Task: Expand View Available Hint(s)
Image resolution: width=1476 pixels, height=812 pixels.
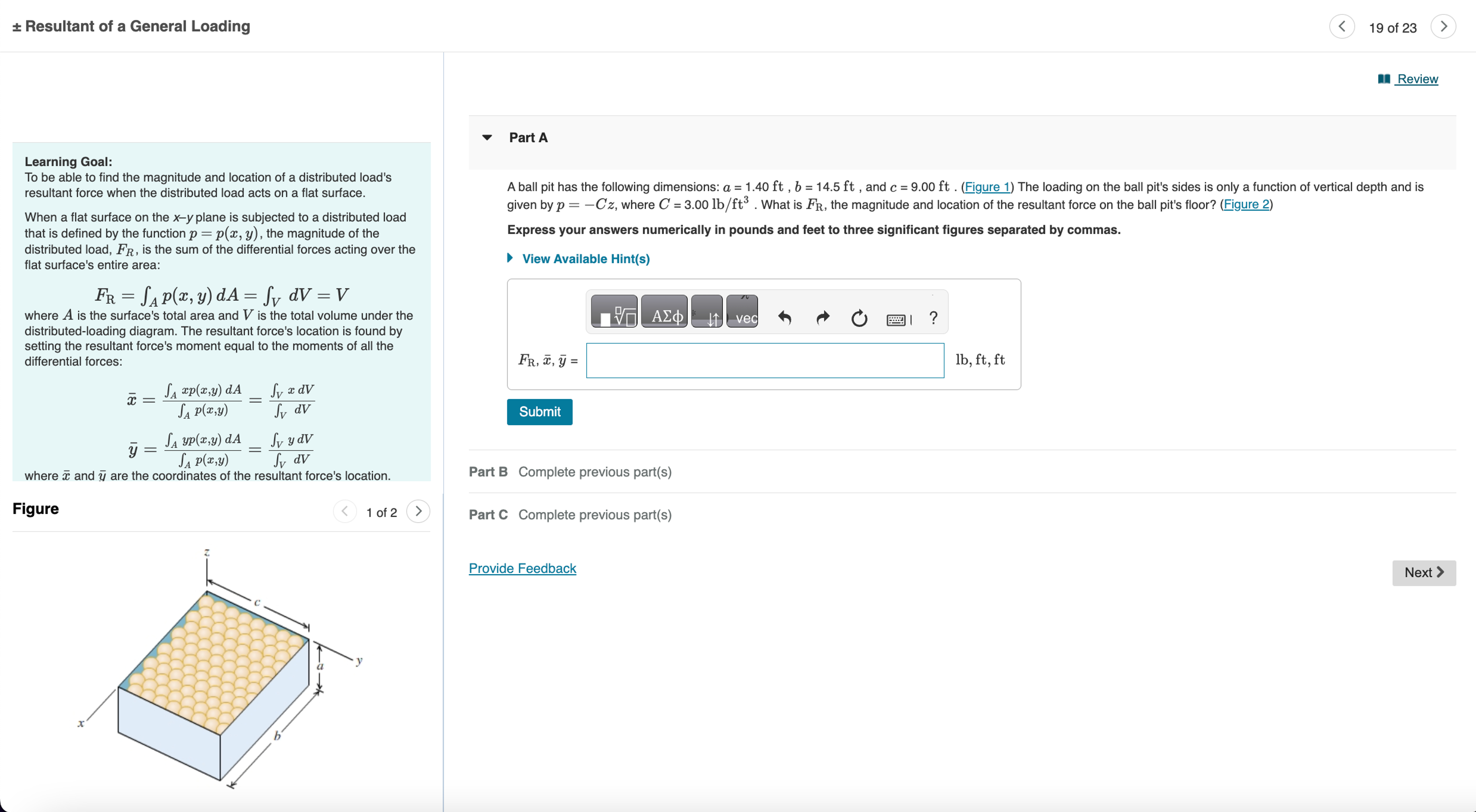Action: [585, 259]
